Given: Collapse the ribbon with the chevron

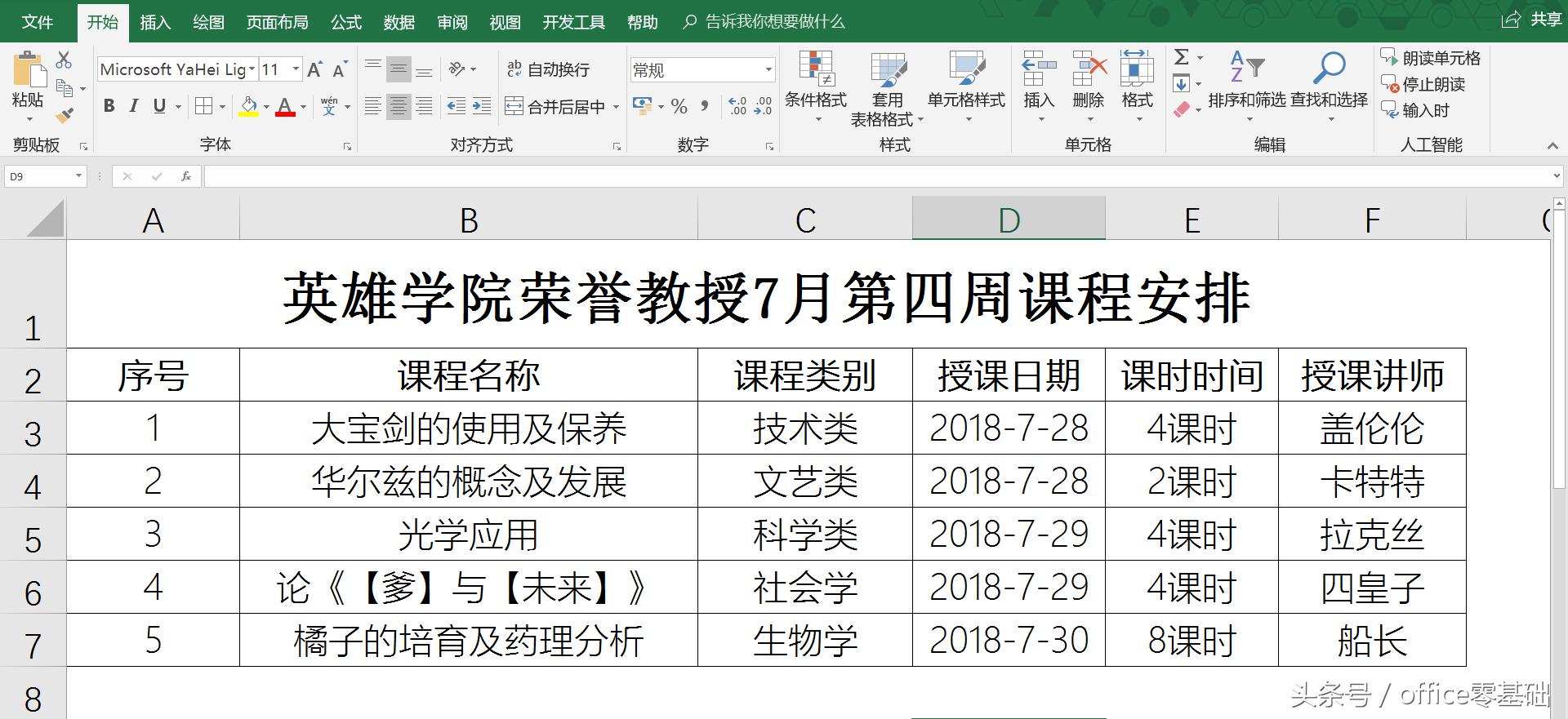Looking at the screenshot, I should (1552, 145).
